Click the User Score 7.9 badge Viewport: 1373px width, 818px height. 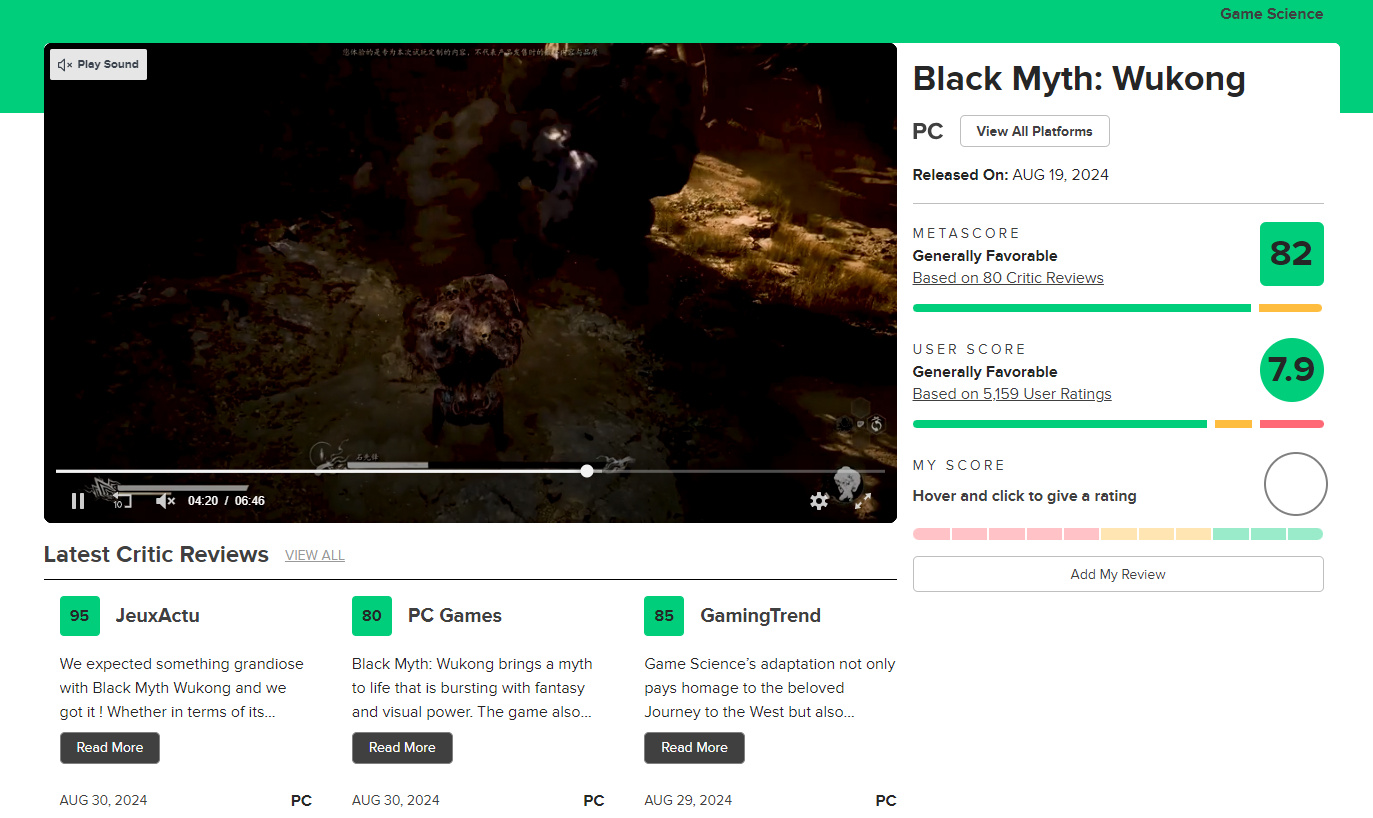point(1291,370)
